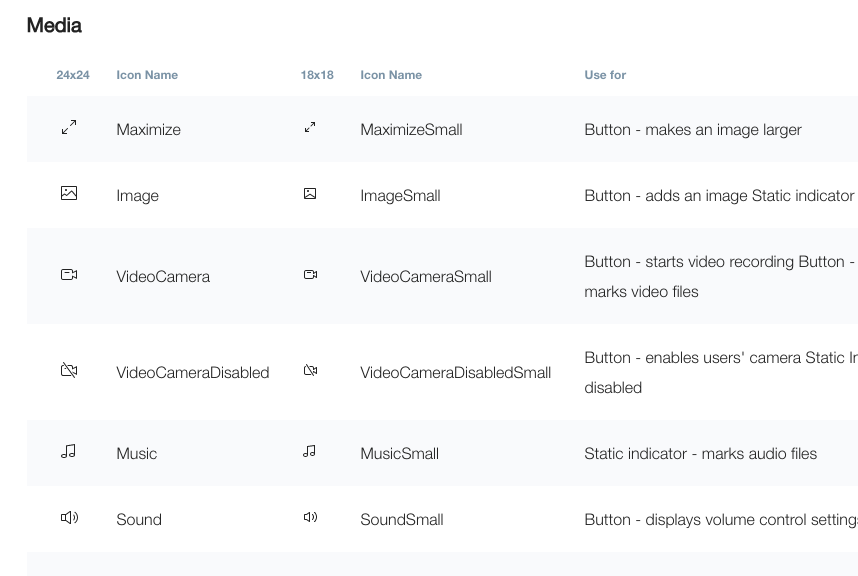
Task: Click the Media section heading
Action: coord(54,26)
